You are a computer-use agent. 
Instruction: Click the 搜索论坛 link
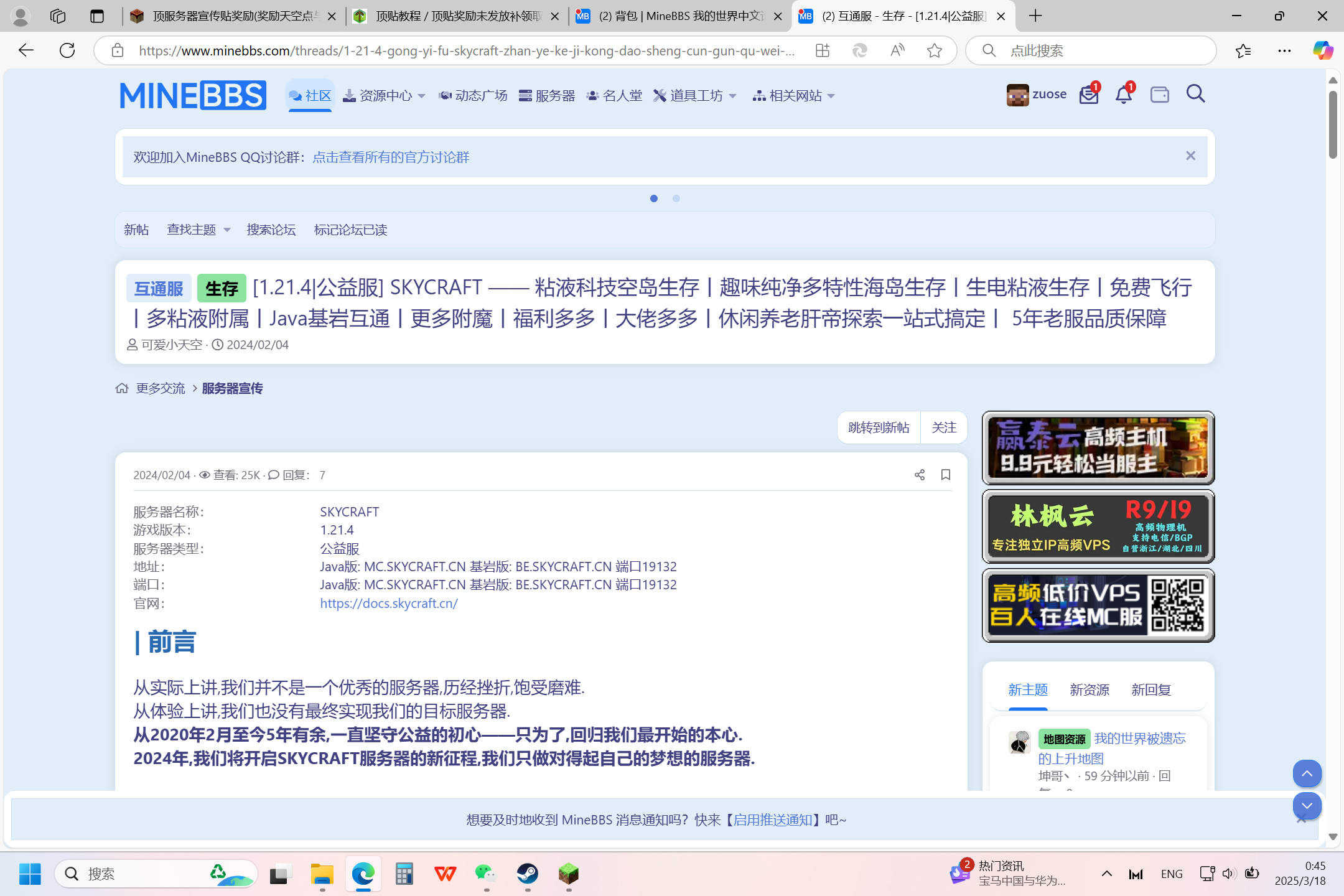(271, 230)
